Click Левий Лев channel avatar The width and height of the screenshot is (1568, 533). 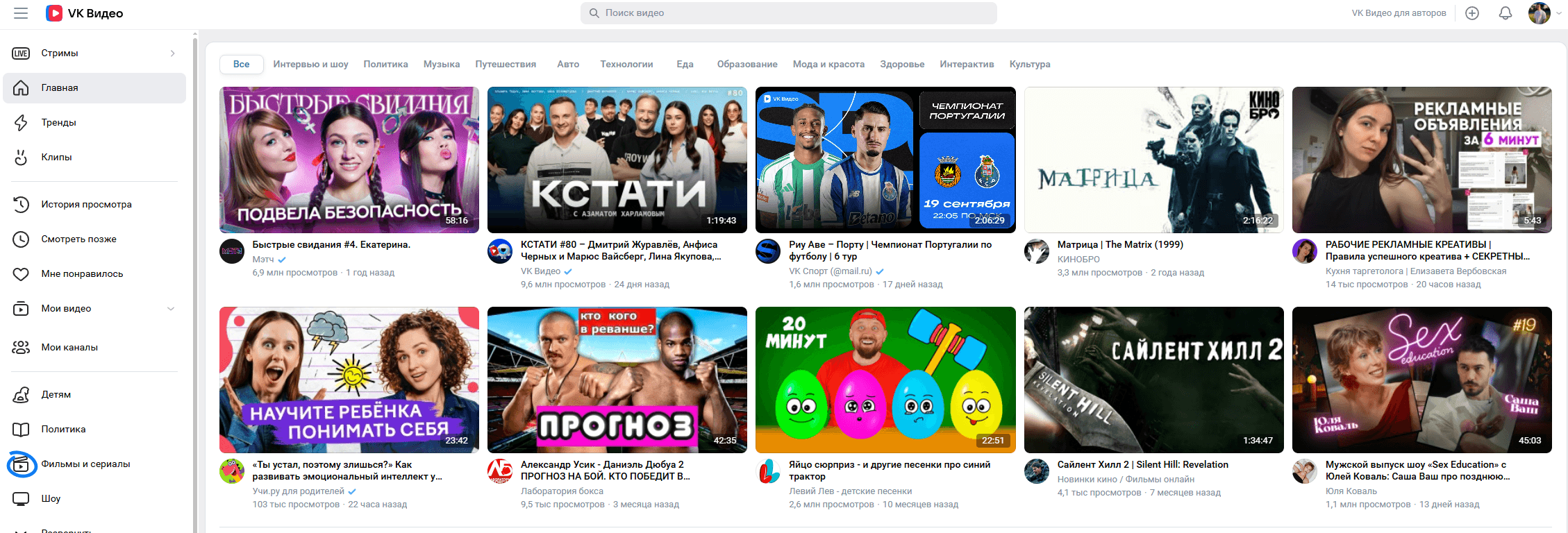768,471
